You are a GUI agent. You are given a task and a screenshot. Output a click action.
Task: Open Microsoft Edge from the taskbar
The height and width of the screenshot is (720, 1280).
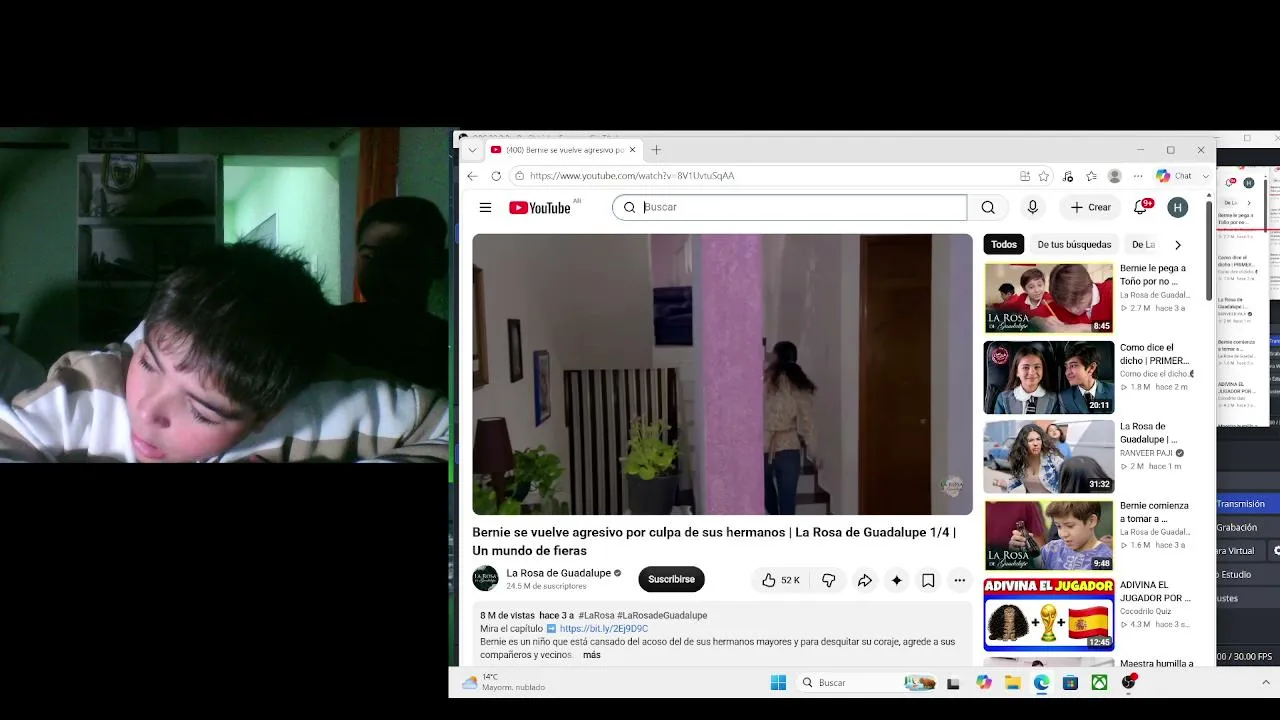(1042, 683)
